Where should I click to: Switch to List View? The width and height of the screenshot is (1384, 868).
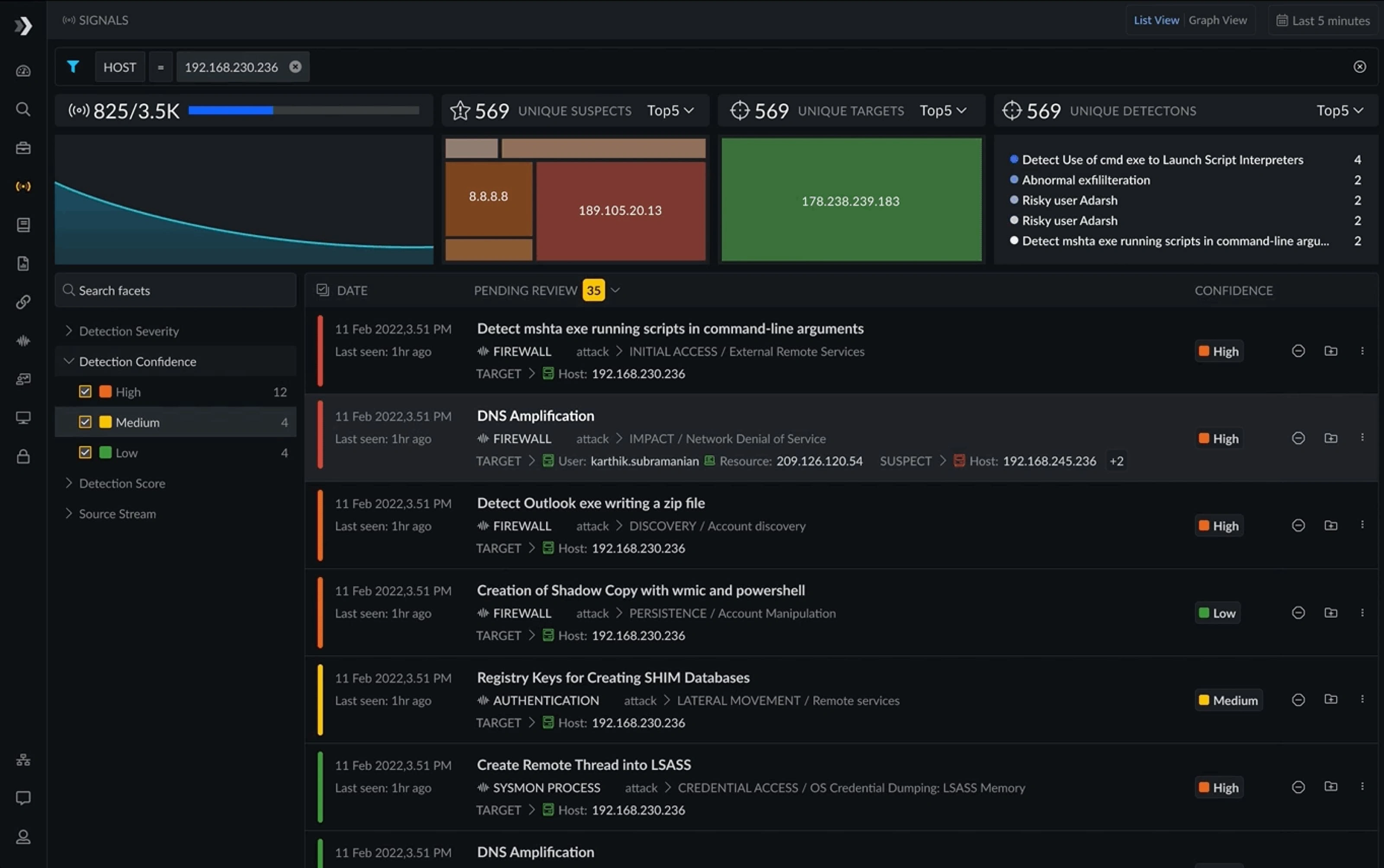[x=1156, y=20]
